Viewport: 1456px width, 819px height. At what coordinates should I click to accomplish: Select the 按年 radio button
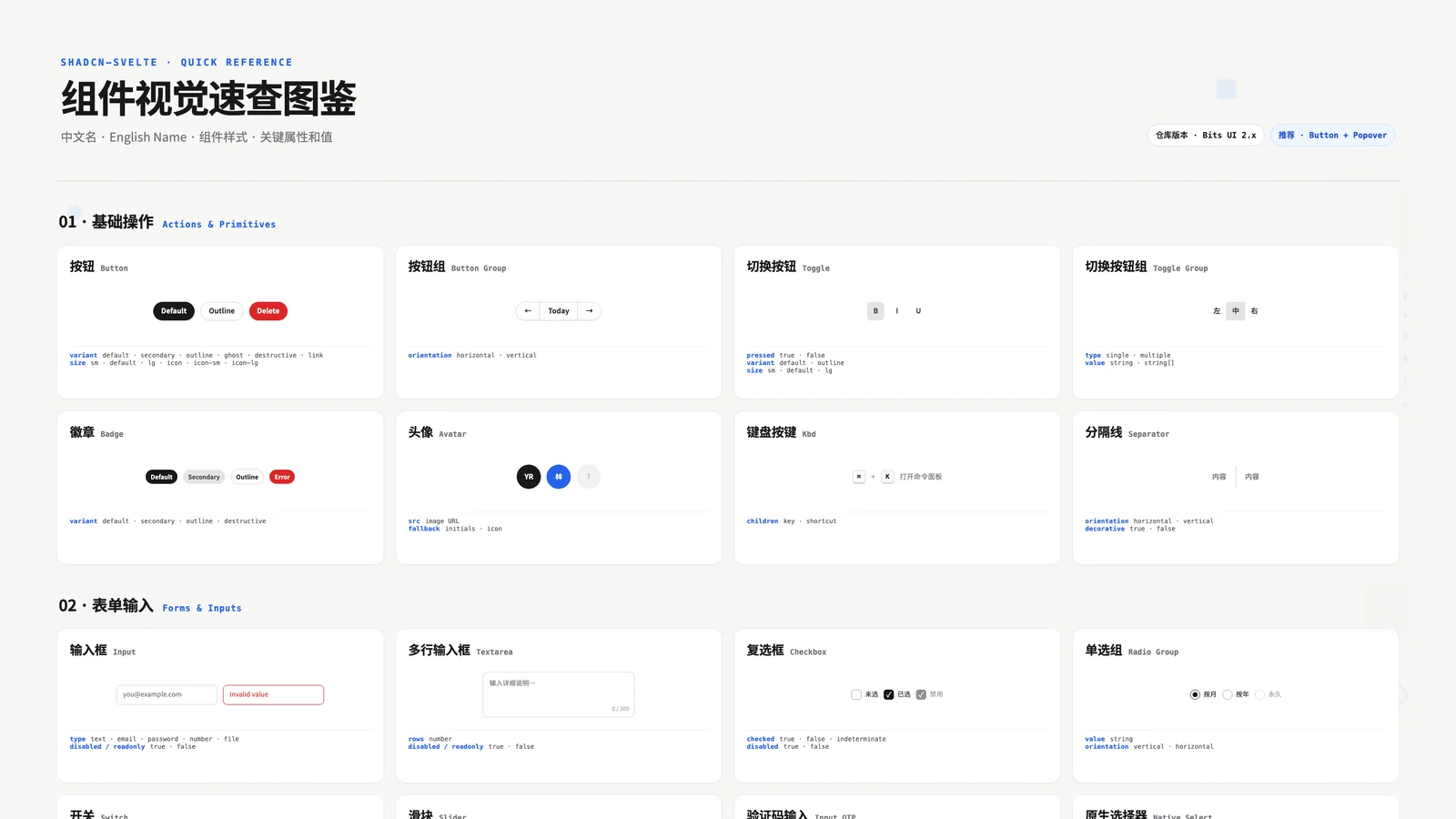1228,694
